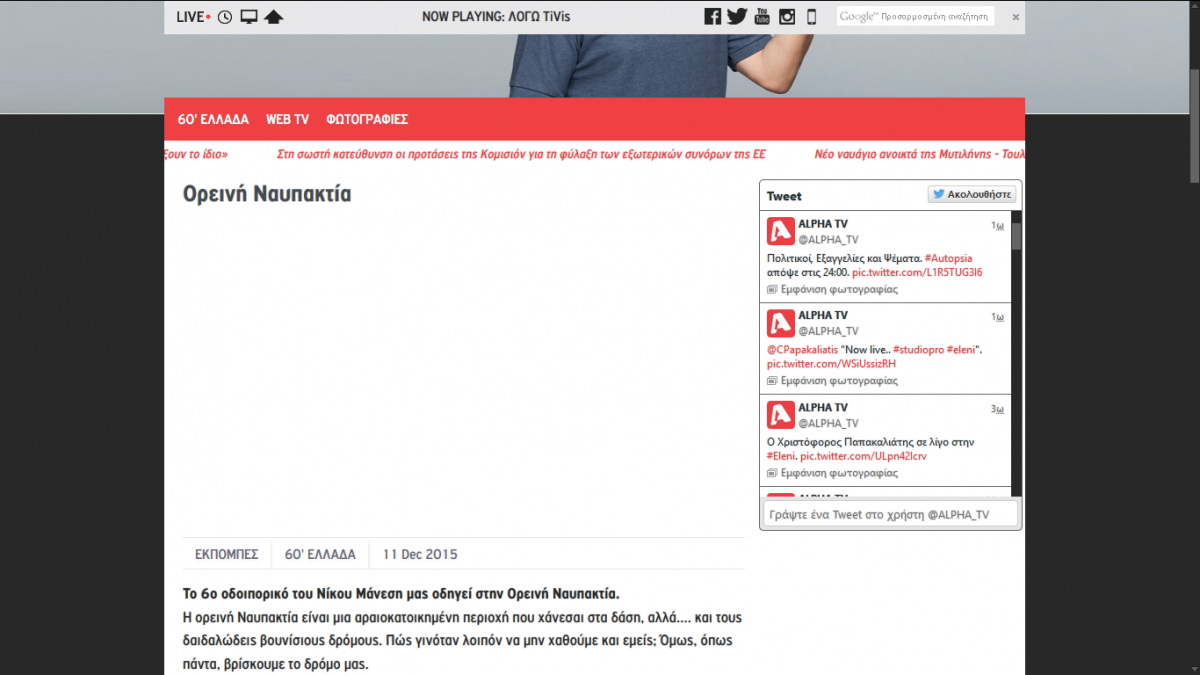Click the up-arrow icon in top bar
1200x675 pixels.
click(x=273, y=17)
